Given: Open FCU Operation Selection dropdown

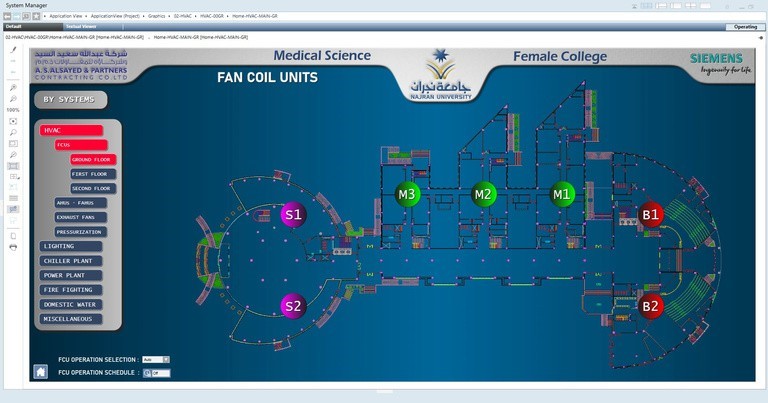Looking at the screenshot, I should coord(155,359).
